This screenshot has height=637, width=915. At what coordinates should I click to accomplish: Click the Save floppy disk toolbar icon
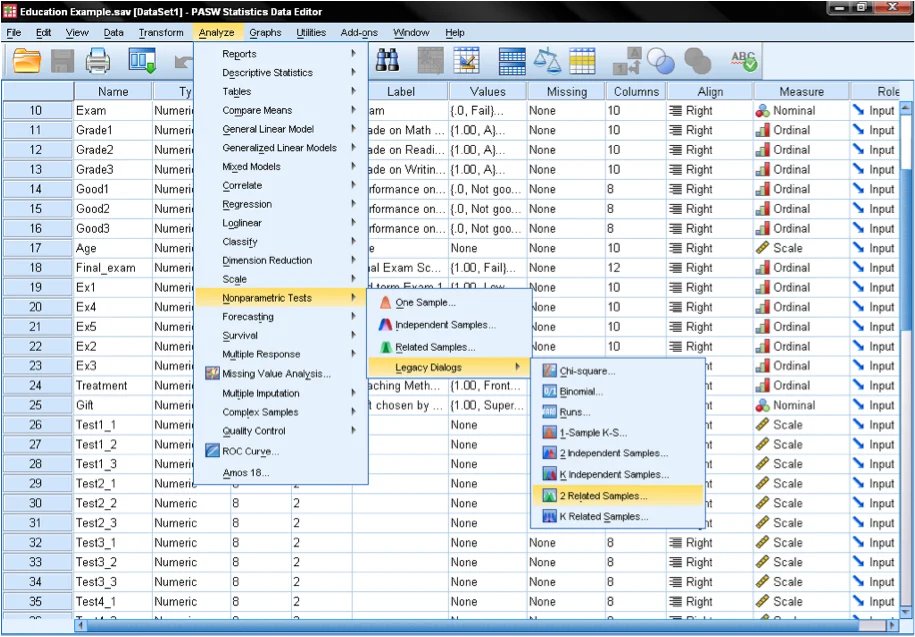click(x=62, y=61)
